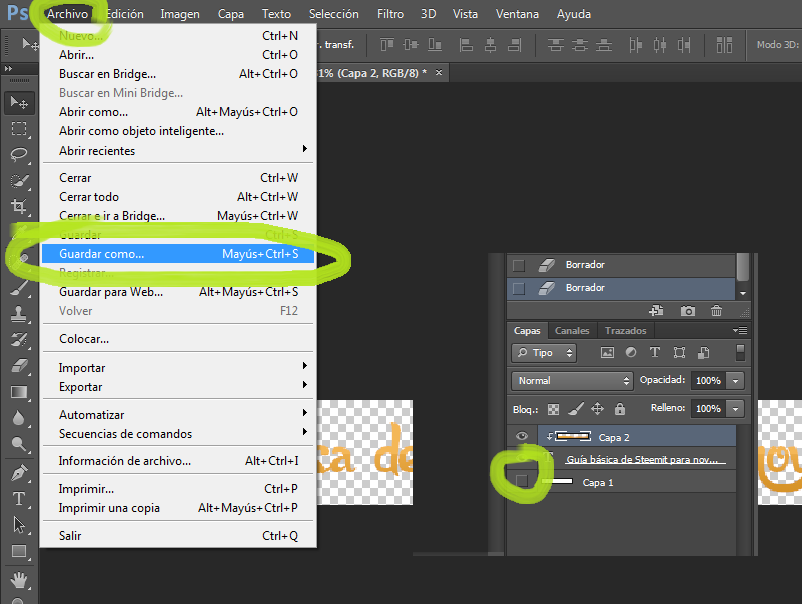Expand Secuencias de comandos submenu
The height and width of the screenshot is (604, 802).
177,434
